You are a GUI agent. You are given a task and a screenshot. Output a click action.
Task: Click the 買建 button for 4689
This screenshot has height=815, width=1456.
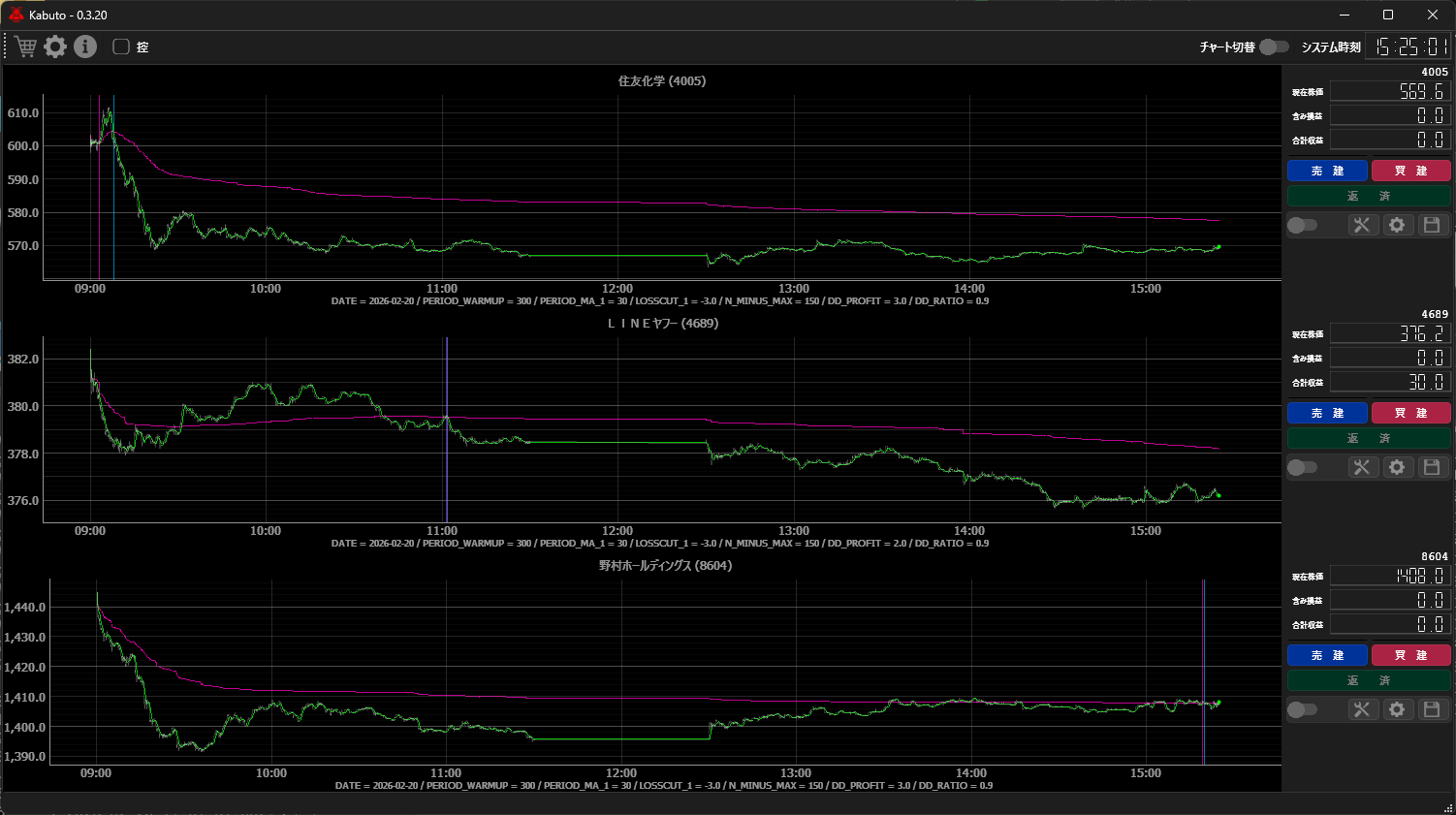[1410, 413]
